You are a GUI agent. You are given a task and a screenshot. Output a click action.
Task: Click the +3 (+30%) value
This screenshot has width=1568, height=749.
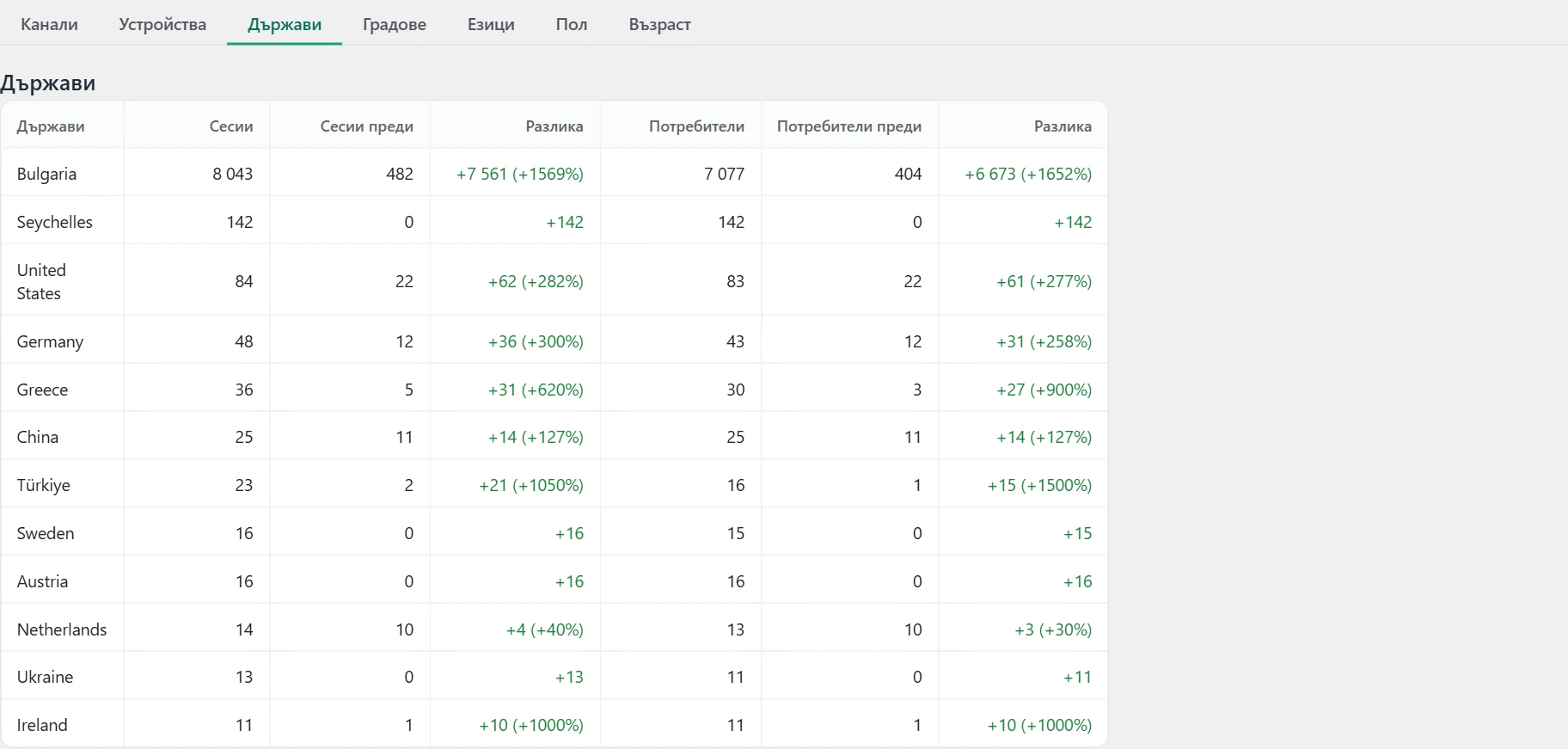coord(1053,629)
